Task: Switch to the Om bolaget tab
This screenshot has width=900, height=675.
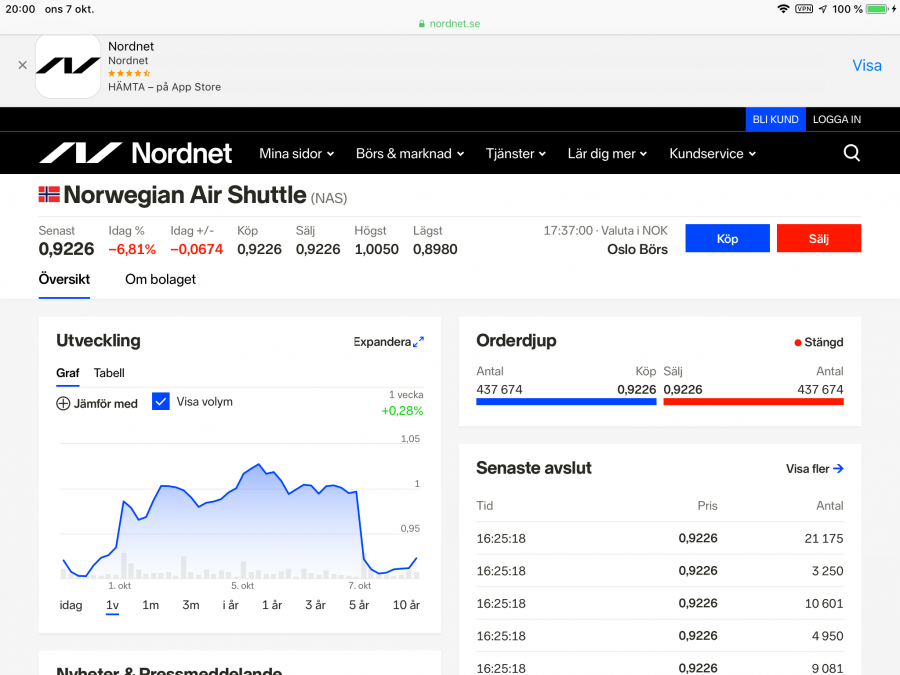Action: pos(160,280)
